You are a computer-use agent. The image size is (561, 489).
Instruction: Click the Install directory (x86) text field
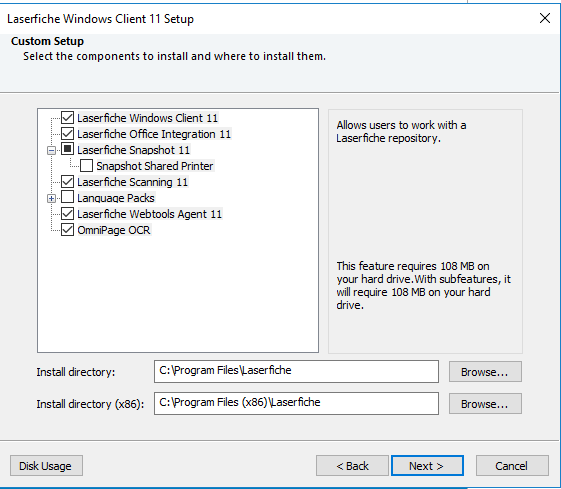296,404
